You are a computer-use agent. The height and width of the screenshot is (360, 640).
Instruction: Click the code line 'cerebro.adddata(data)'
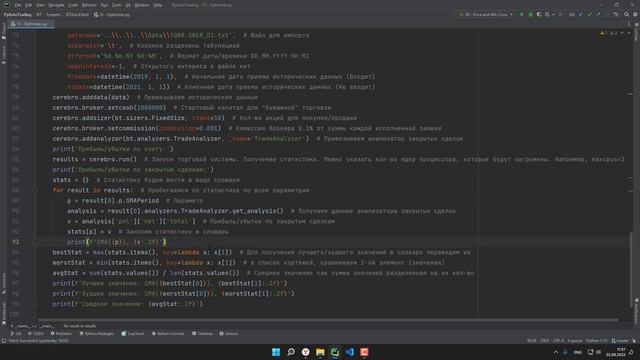click(91, 97)
